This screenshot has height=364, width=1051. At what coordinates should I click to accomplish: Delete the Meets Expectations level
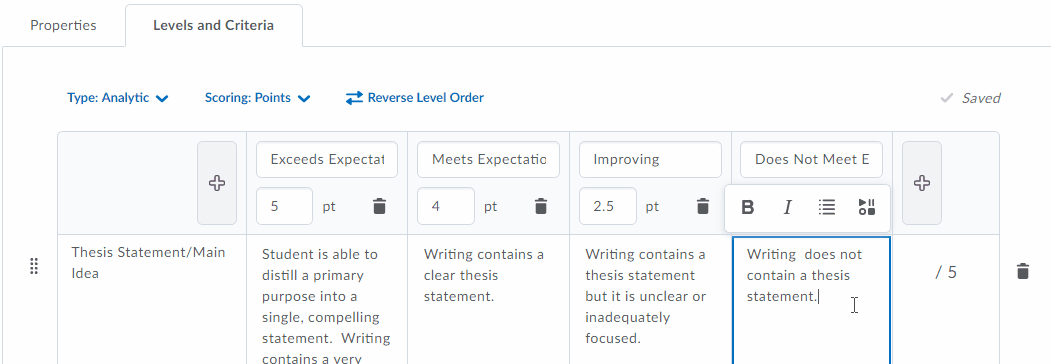point(541,206)
